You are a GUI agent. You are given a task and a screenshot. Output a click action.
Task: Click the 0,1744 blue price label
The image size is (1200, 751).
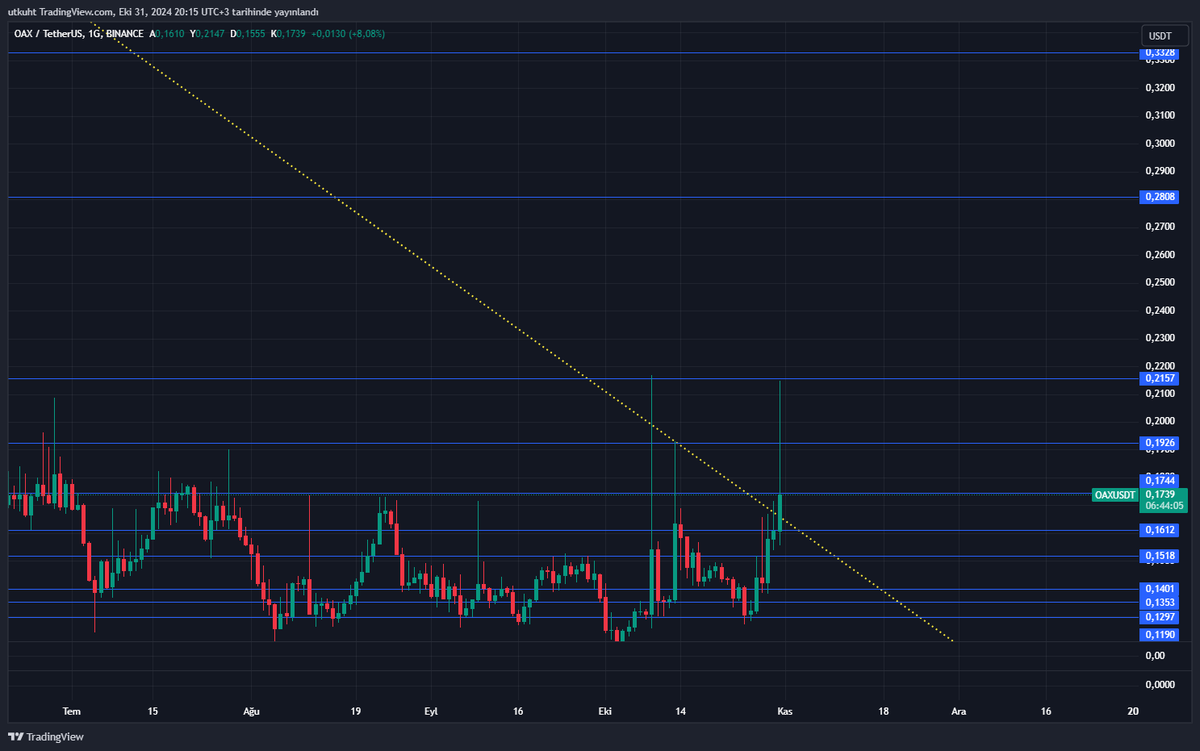tap(1160, 481)
